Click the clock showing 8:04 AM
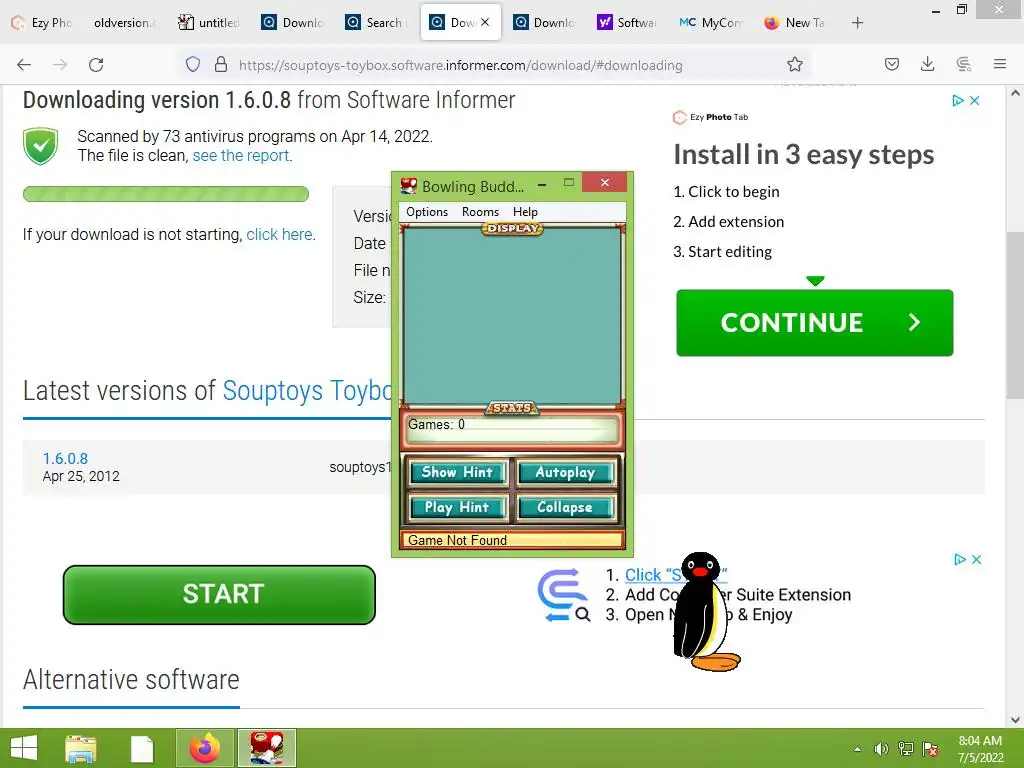 point(980,741)
